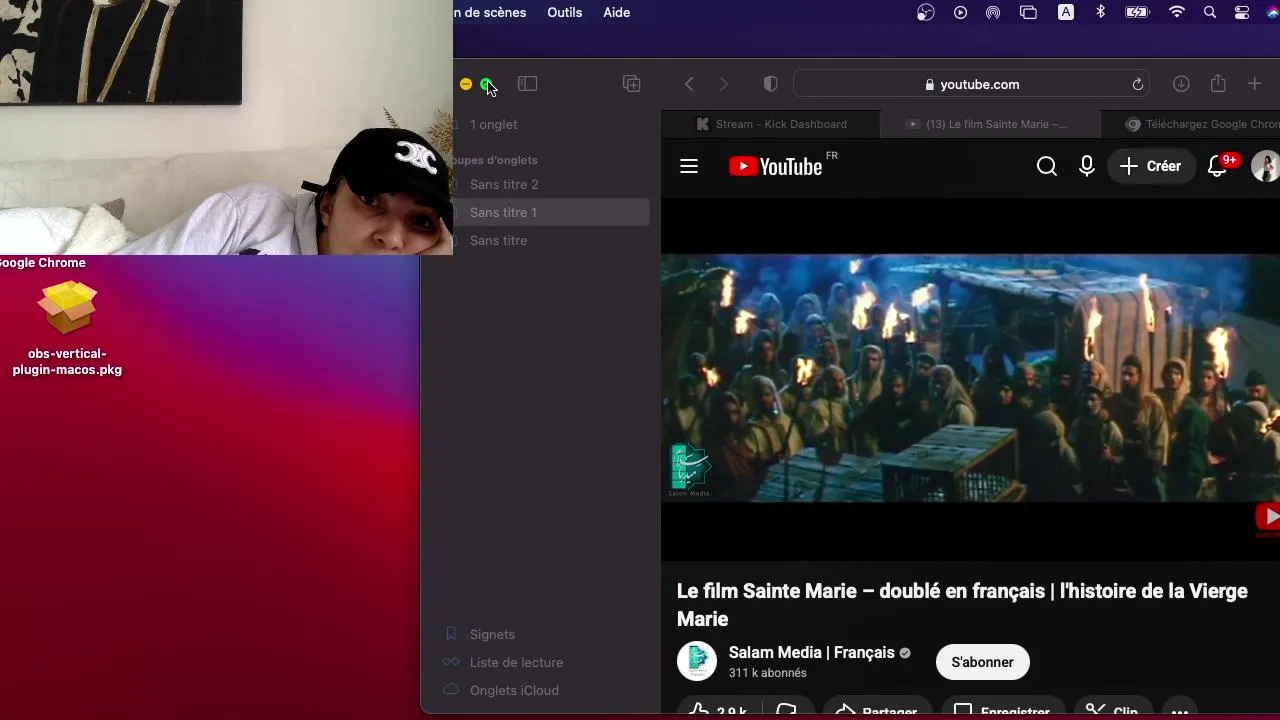The width and height of the screenshot is (1280, 720).
Task: Go forward in Safari history
Action: pyautogui.click(x=724, y=84)
